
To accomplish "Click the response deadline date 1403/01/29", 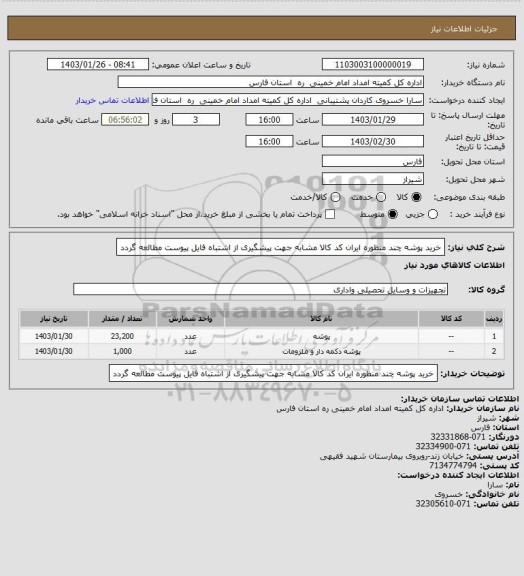I will point(373,120).
